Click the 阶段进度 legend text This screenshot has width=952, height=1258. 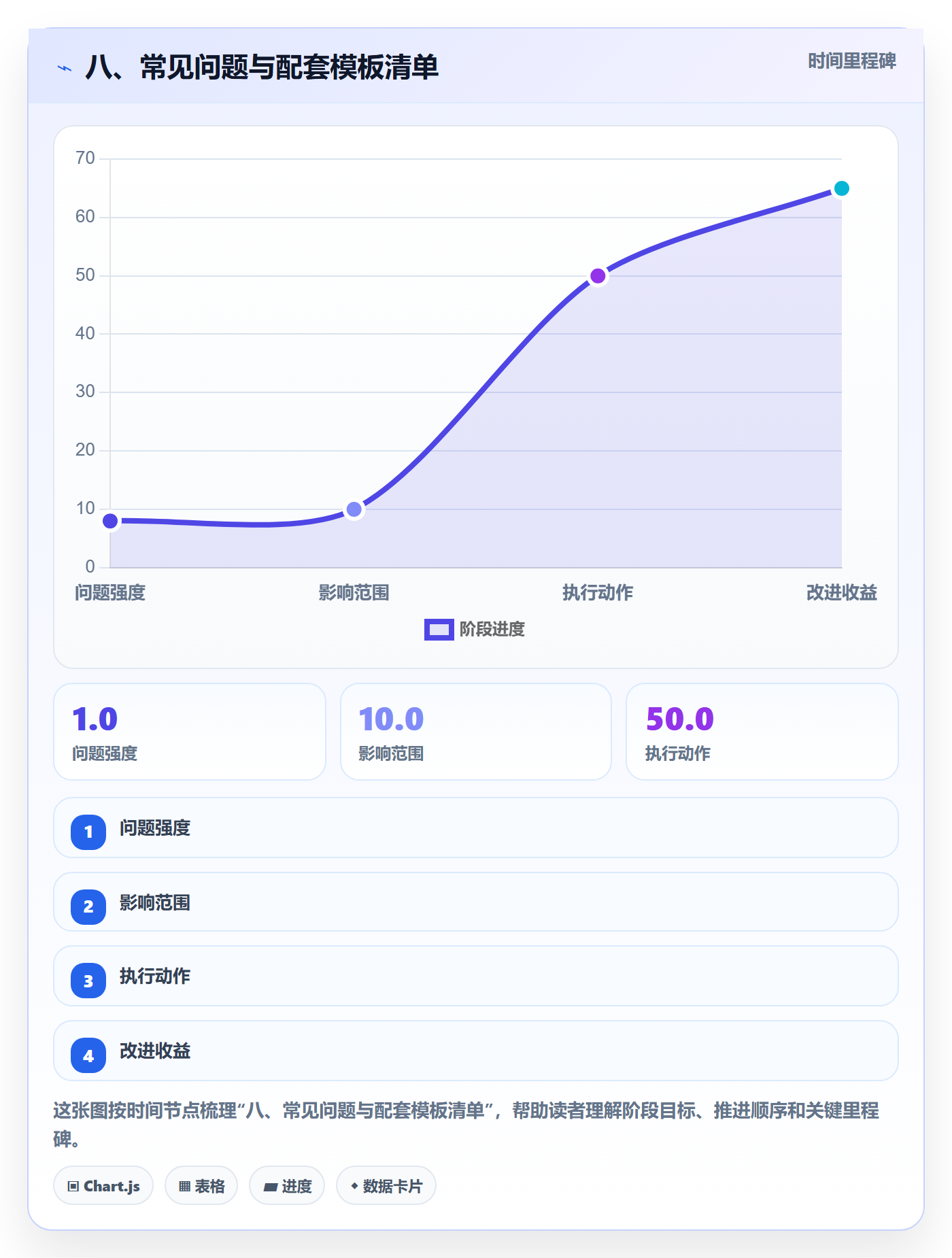click(492, 630)
